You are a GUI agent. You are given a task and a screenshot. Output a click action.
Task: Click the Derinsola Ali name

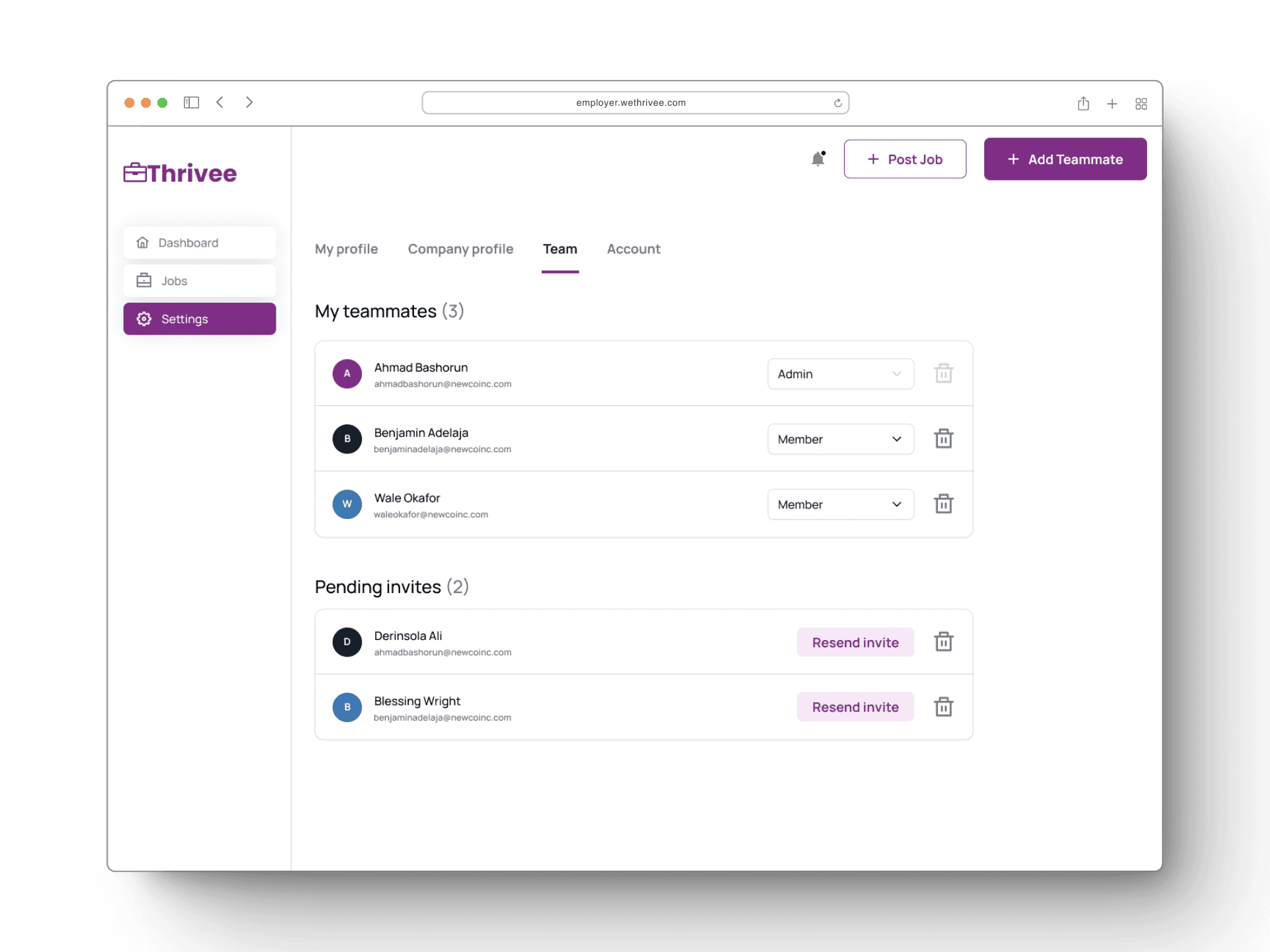[x=407, y=636]
